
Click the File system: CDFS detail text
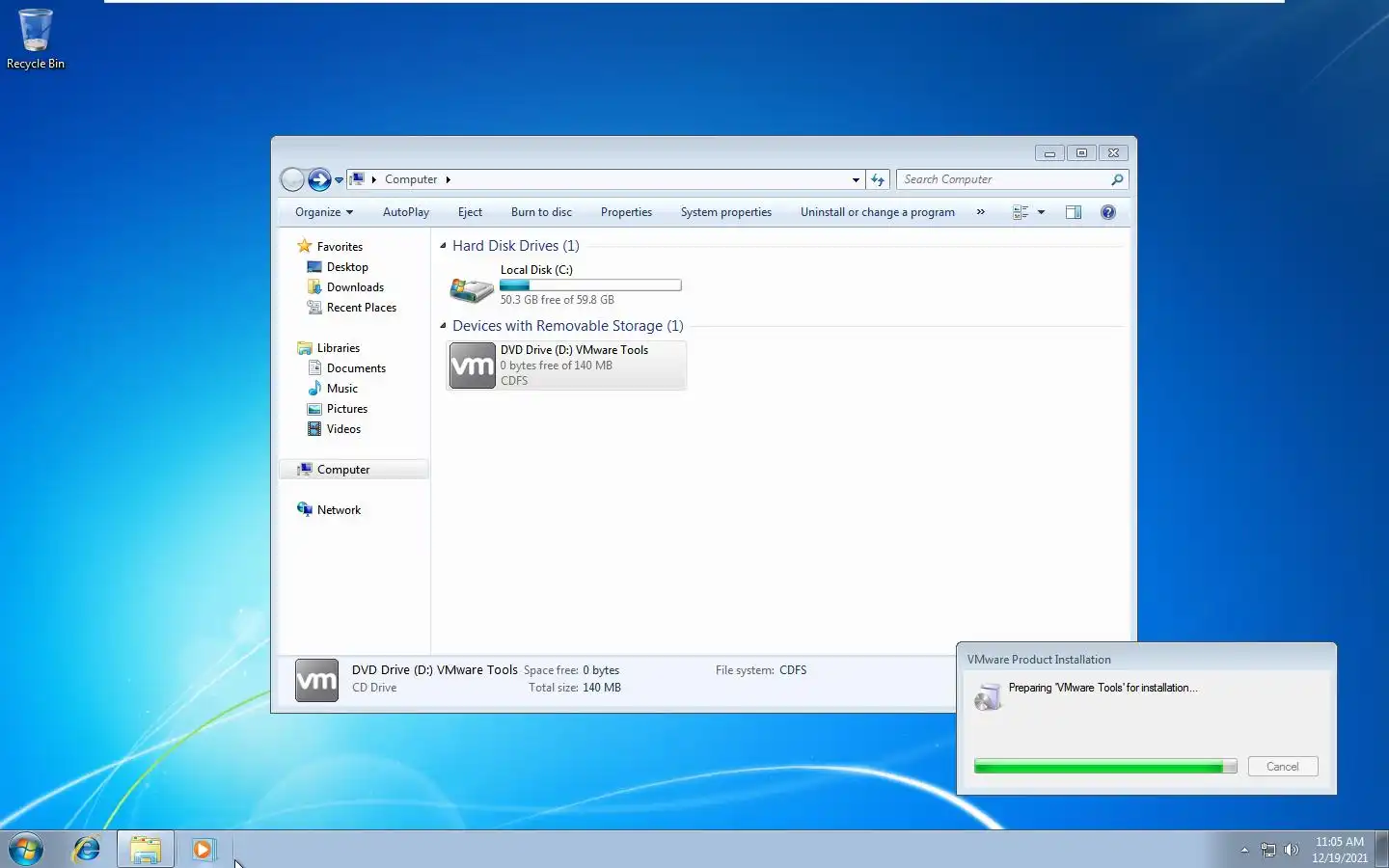[761, 670]
